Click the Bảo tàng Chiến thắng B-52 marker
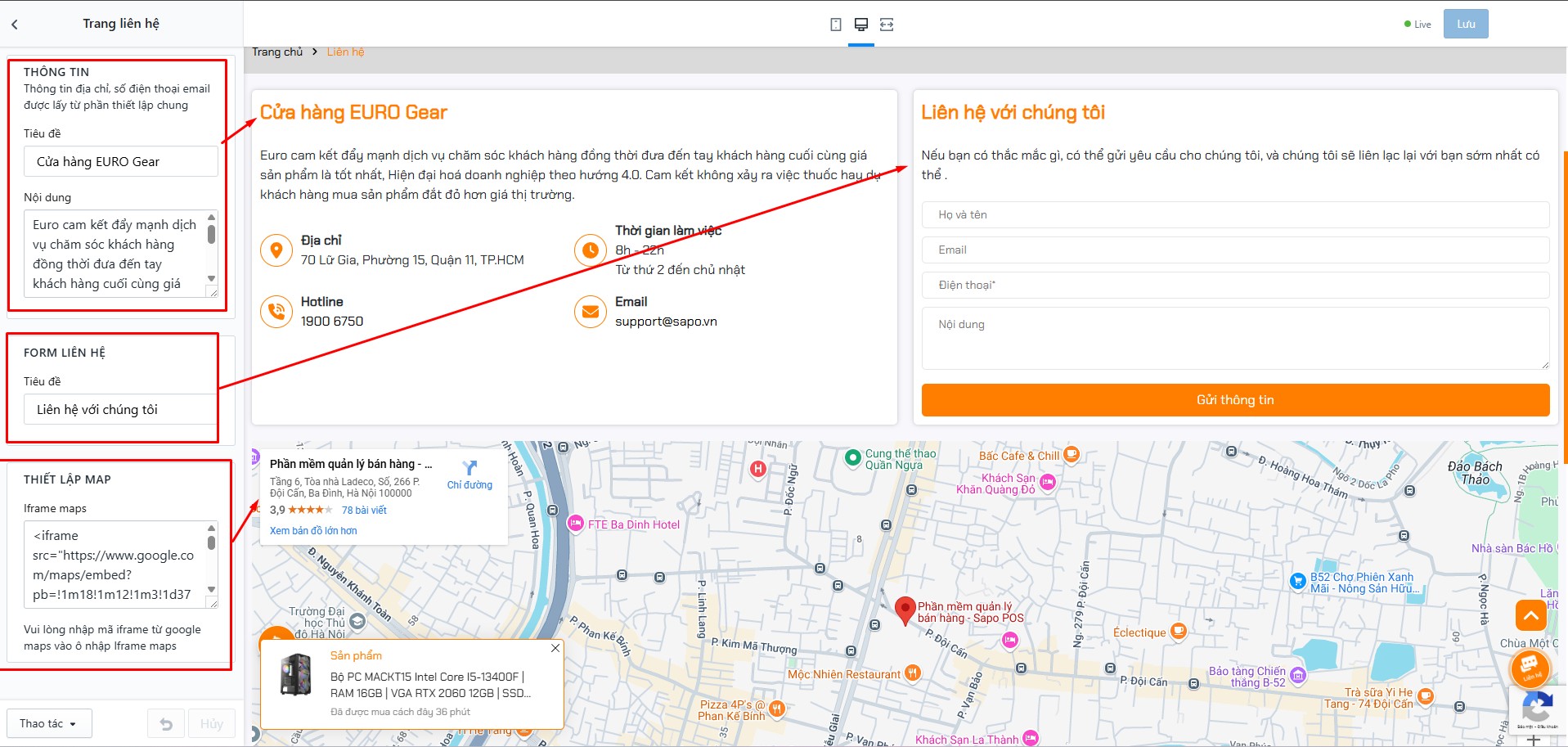1568x747 pixels. [1298, 675]
